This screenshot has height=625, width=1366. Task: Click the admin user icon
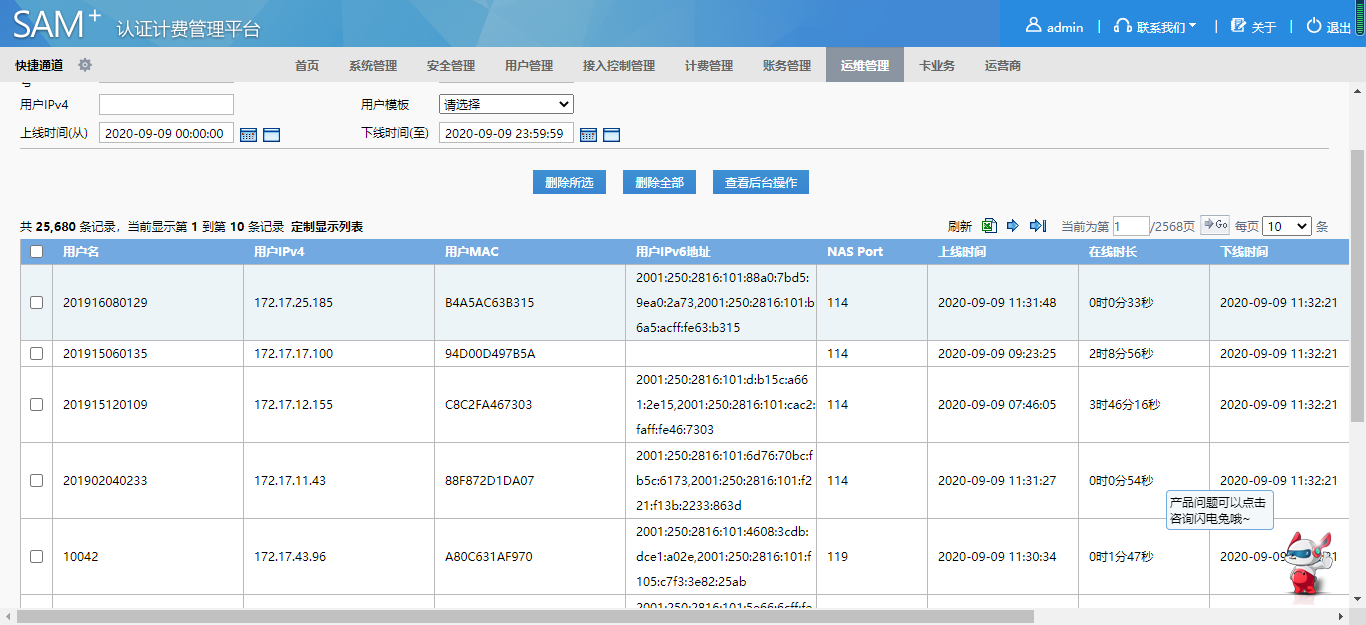pos(1034,26)
